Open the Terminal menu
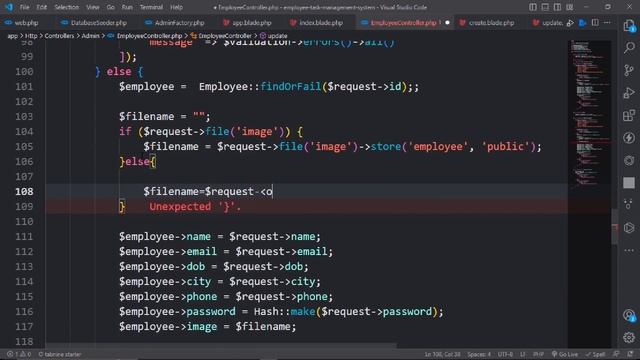Image resolution: width=640 pixels, height=360 pixels. point(151,7)
